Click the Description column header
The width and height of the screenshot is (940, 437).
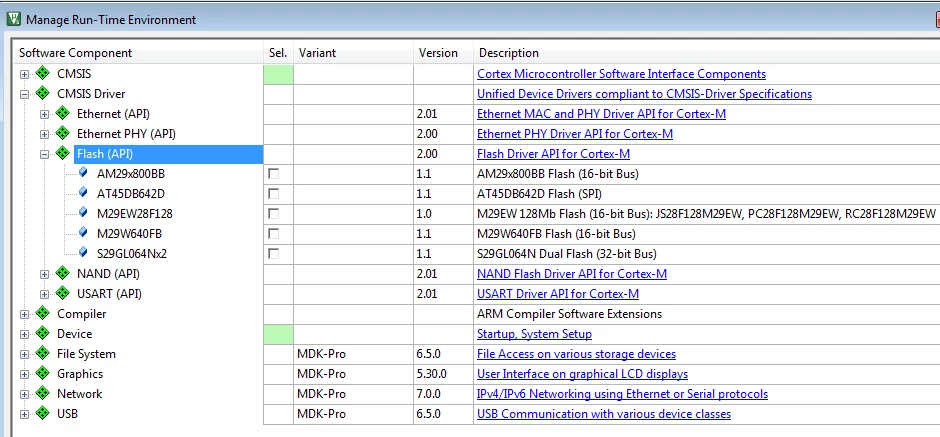coord(706,53)
